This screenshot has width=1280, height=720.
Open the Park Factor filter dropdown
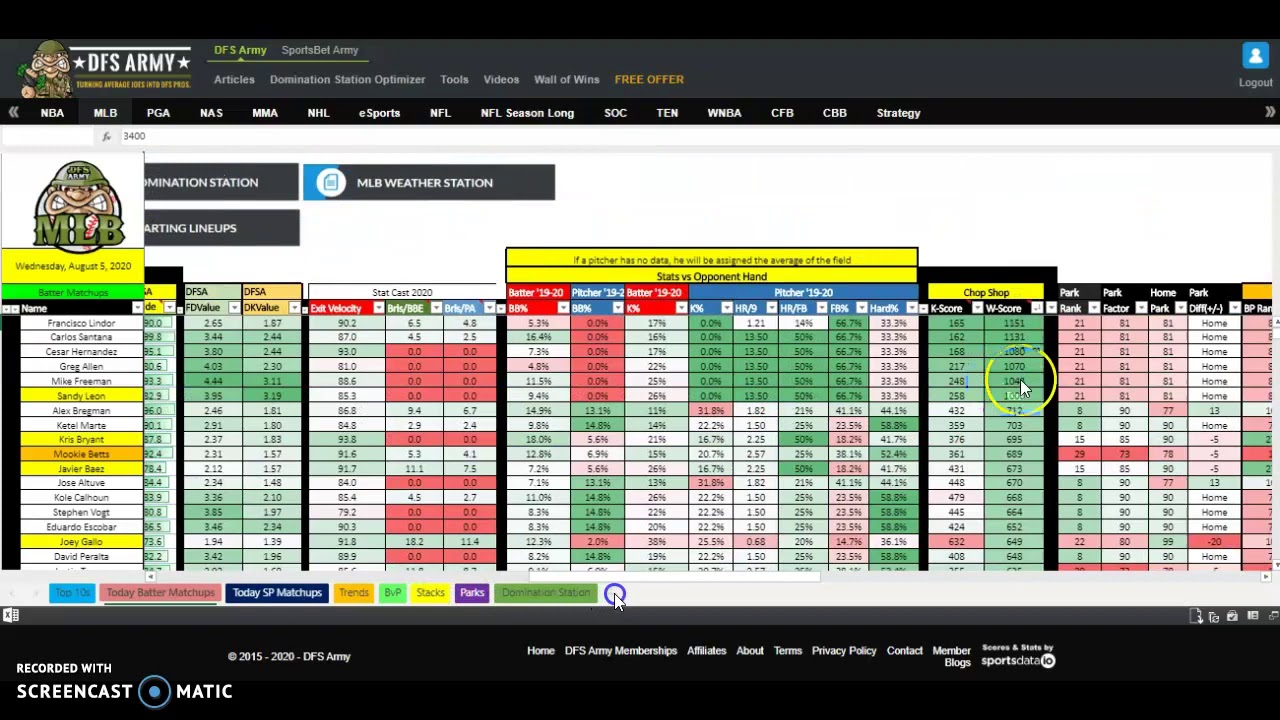(1141, 308)
